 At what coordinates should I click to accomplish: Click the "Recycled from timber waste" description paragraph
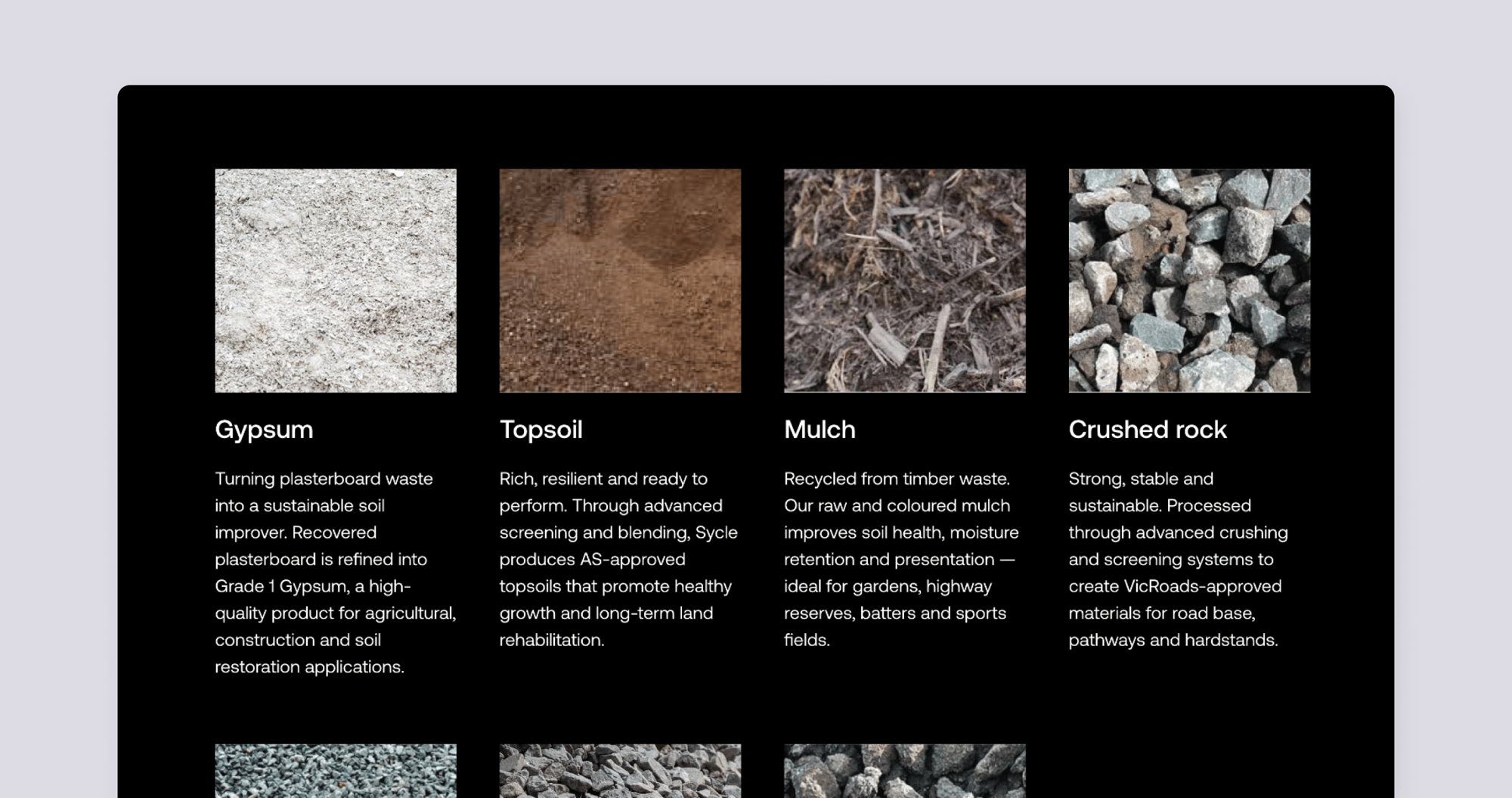click(x=902, y=559)
